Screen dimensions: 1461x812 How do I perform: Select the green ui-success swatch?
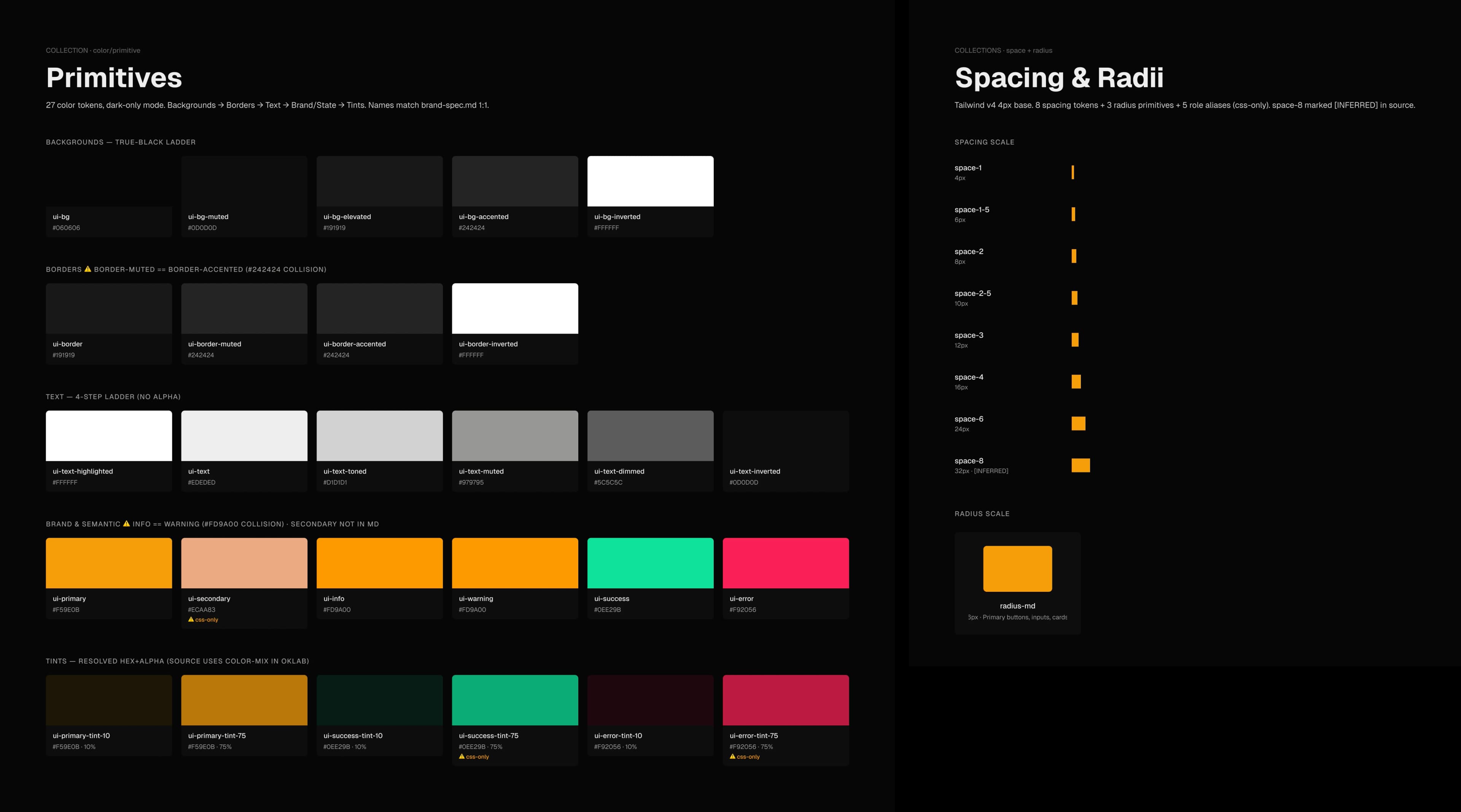(651, 563)
